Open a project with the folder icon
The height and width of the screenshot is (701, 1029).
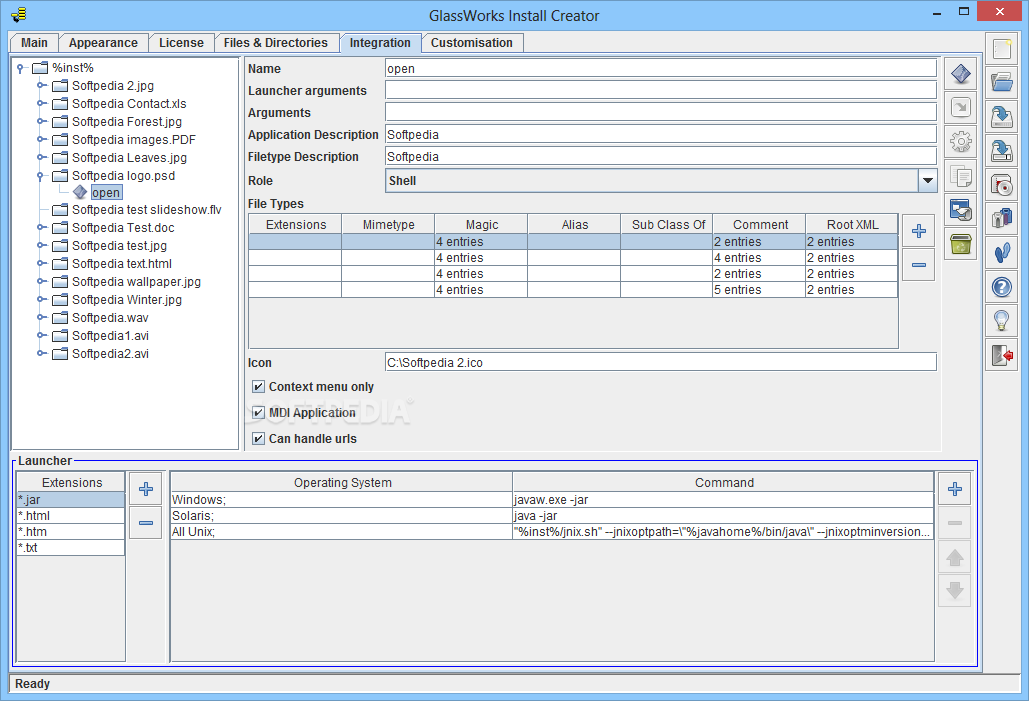pyautogui.click(x=1001, y=83)
